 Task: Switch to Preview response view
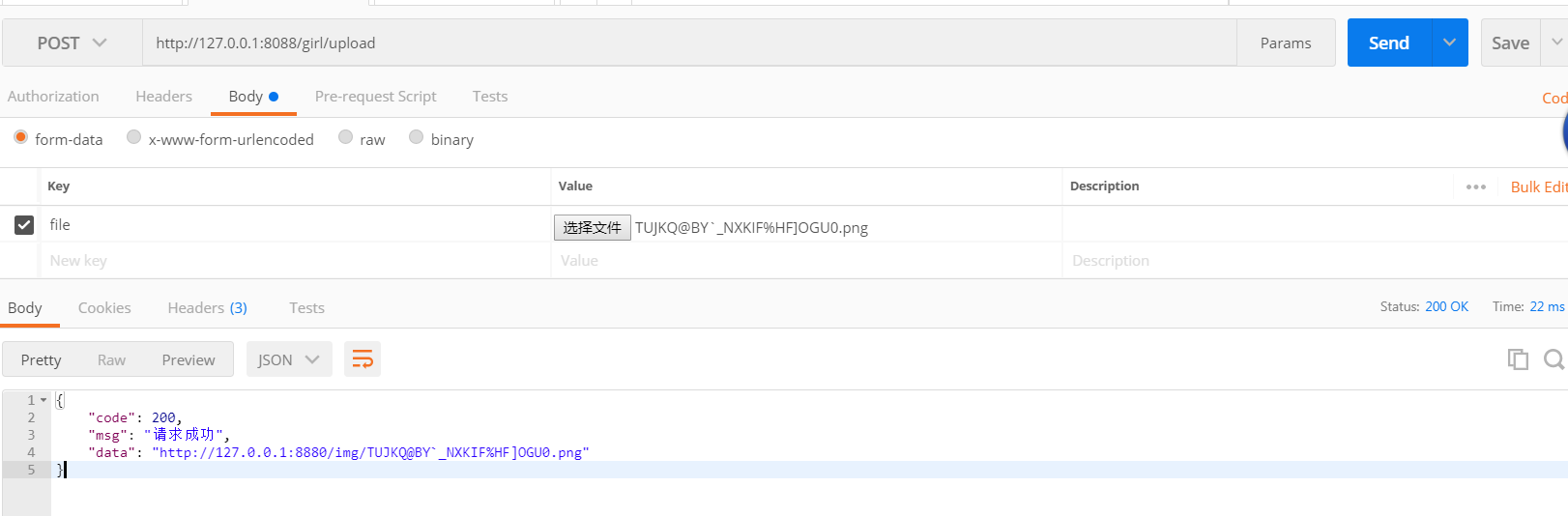(189, 359)
